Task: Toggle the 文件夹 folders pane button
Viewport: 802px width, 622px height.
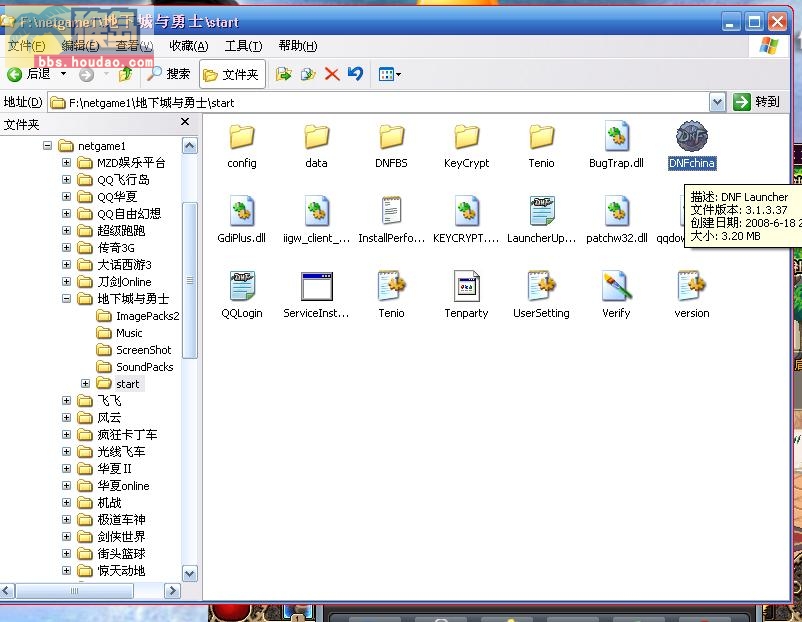Action: tap(232, 75)
